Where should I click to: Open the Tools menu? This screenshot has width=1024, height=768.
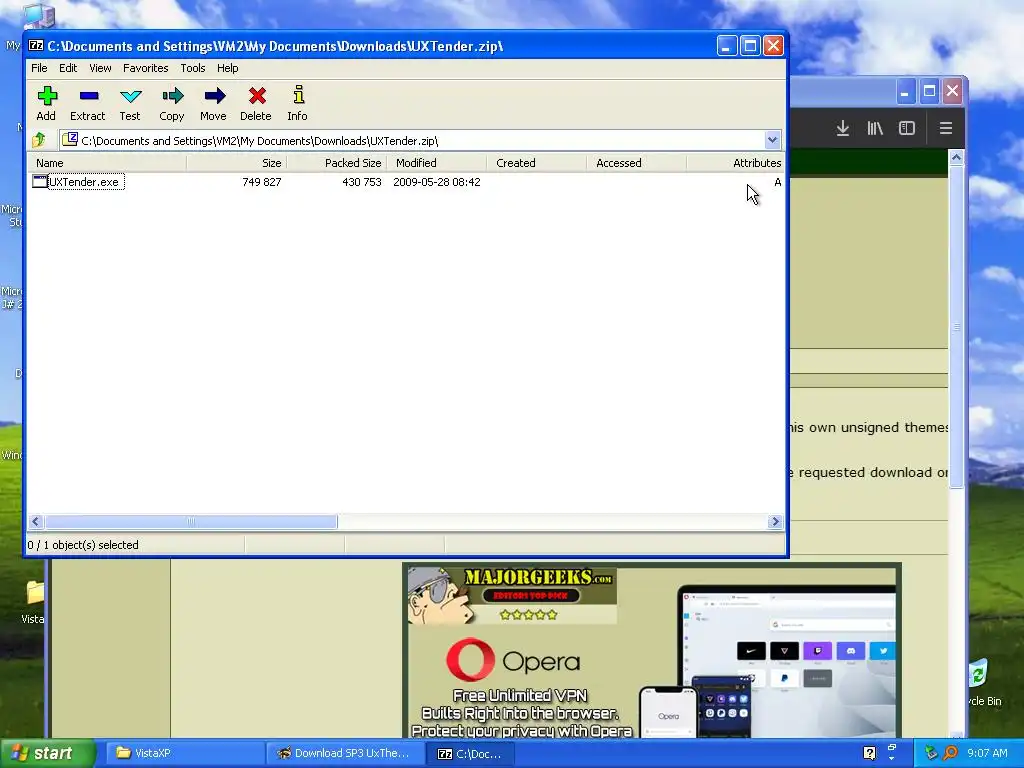[193, 68]
